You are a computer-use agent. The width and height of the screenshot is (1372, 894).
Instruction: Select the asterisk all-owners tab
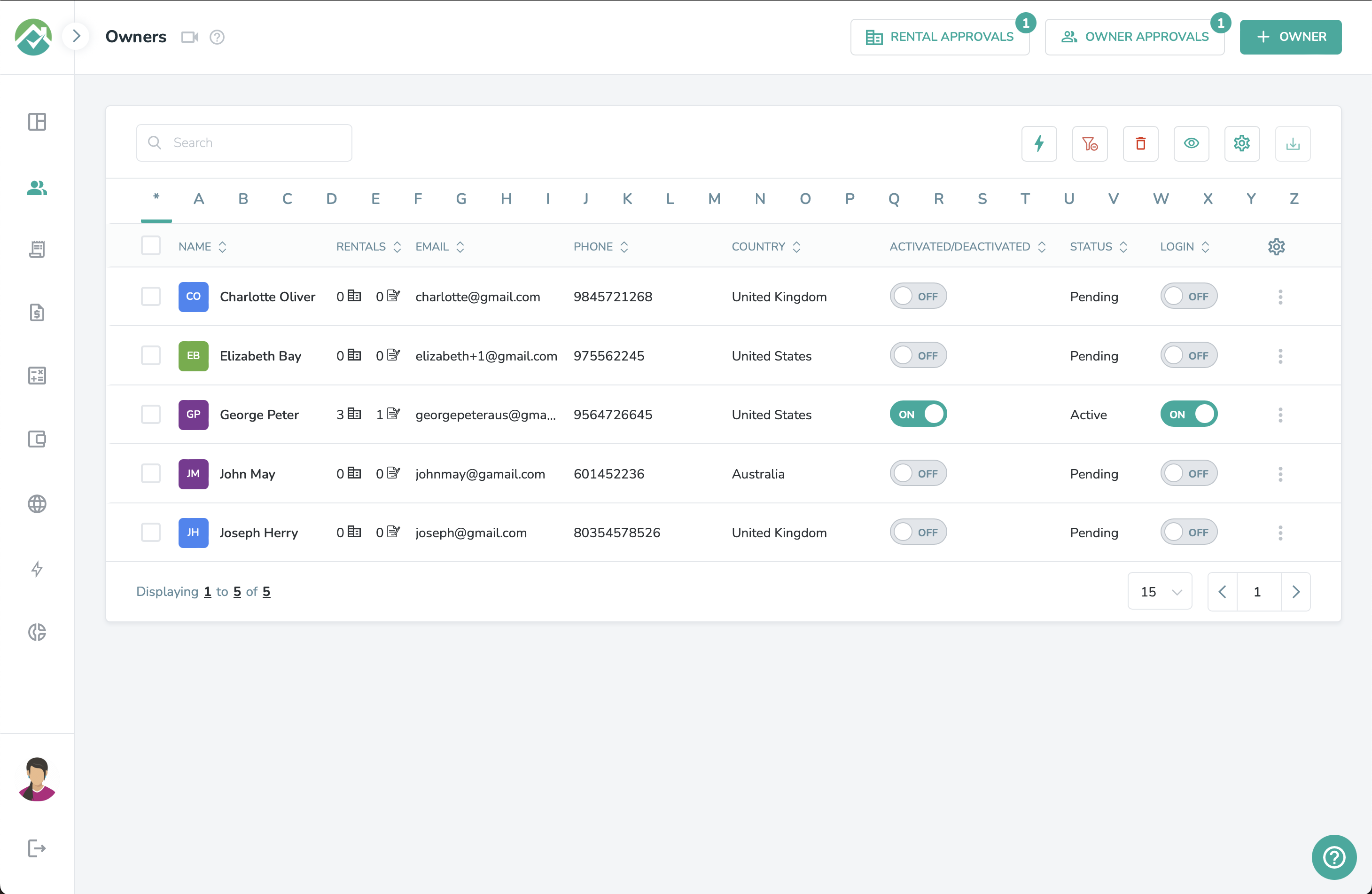click(156, 198)
